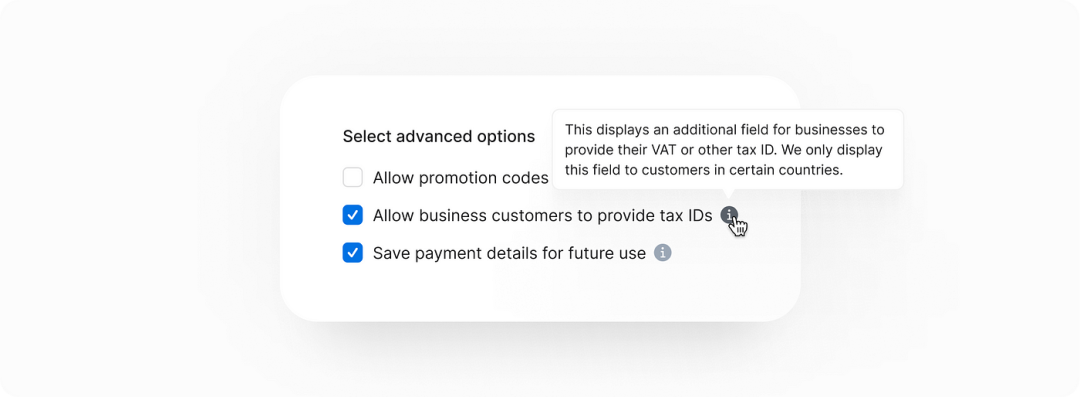1080x397 pixels.
Task: Click the small pointer arrow beneath the tooltip
Action: coord(729,194)
